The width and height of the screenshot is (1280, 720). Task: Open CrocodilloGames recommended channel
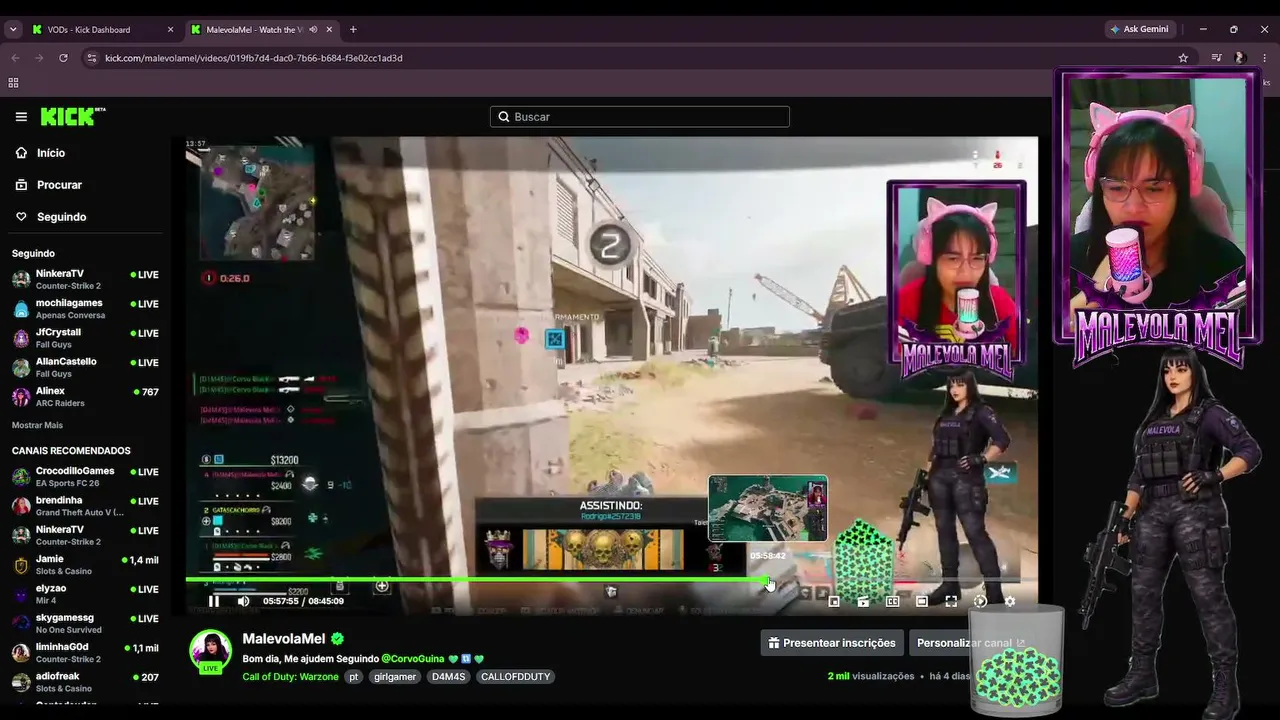85,476
